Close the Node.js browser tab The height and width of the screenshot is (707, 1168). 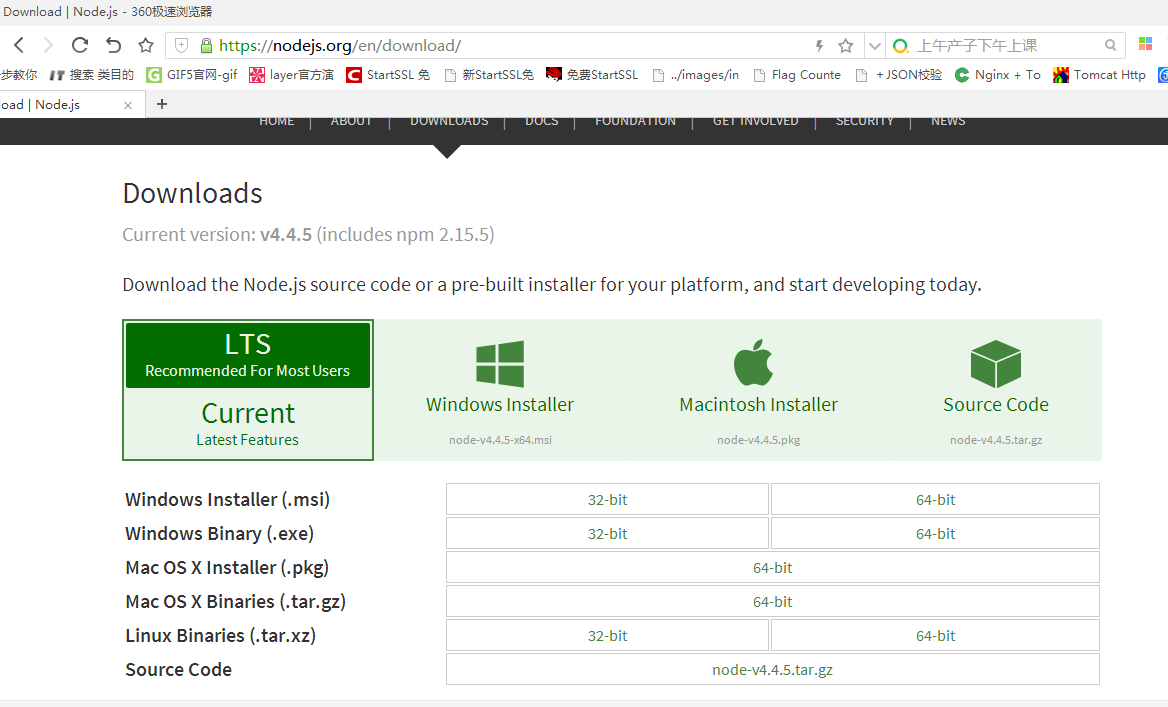point(128,105)
